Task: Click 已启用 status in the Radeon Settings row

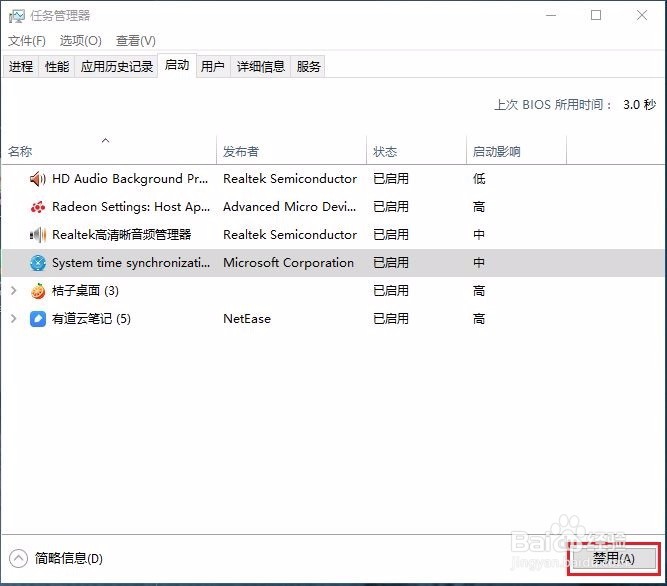Action: tap(391, 207)
